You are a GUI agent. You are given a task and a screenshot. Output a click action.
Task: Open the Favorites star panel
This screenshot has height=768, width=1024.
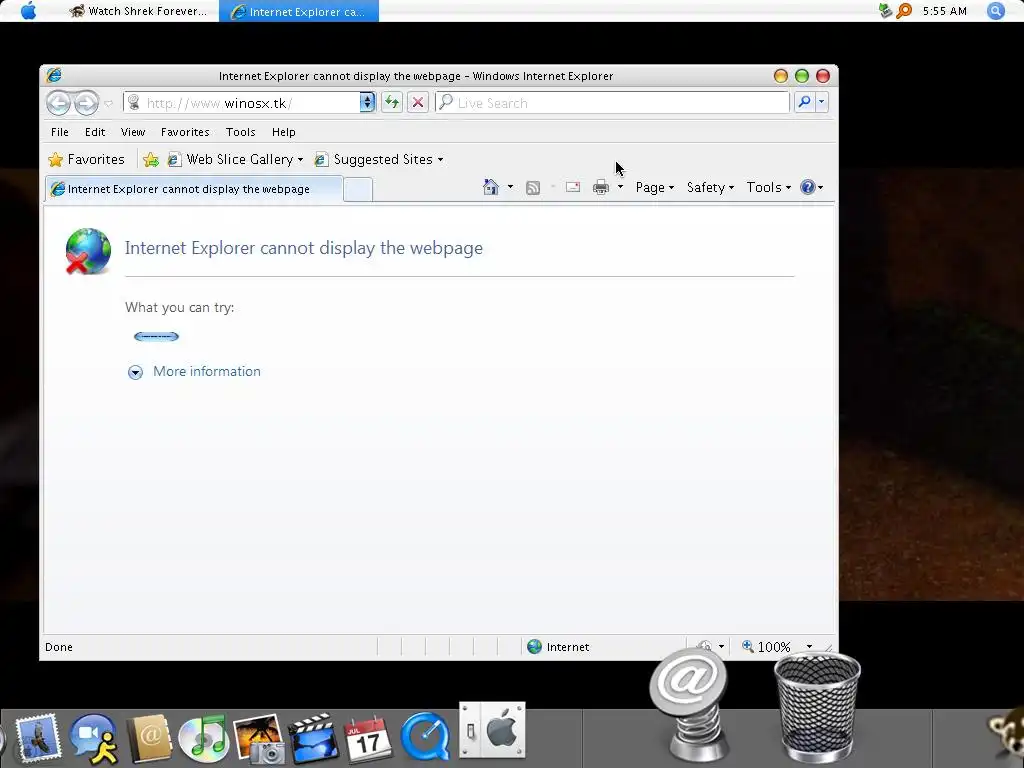pyautogui.click(x=86, y=159)
